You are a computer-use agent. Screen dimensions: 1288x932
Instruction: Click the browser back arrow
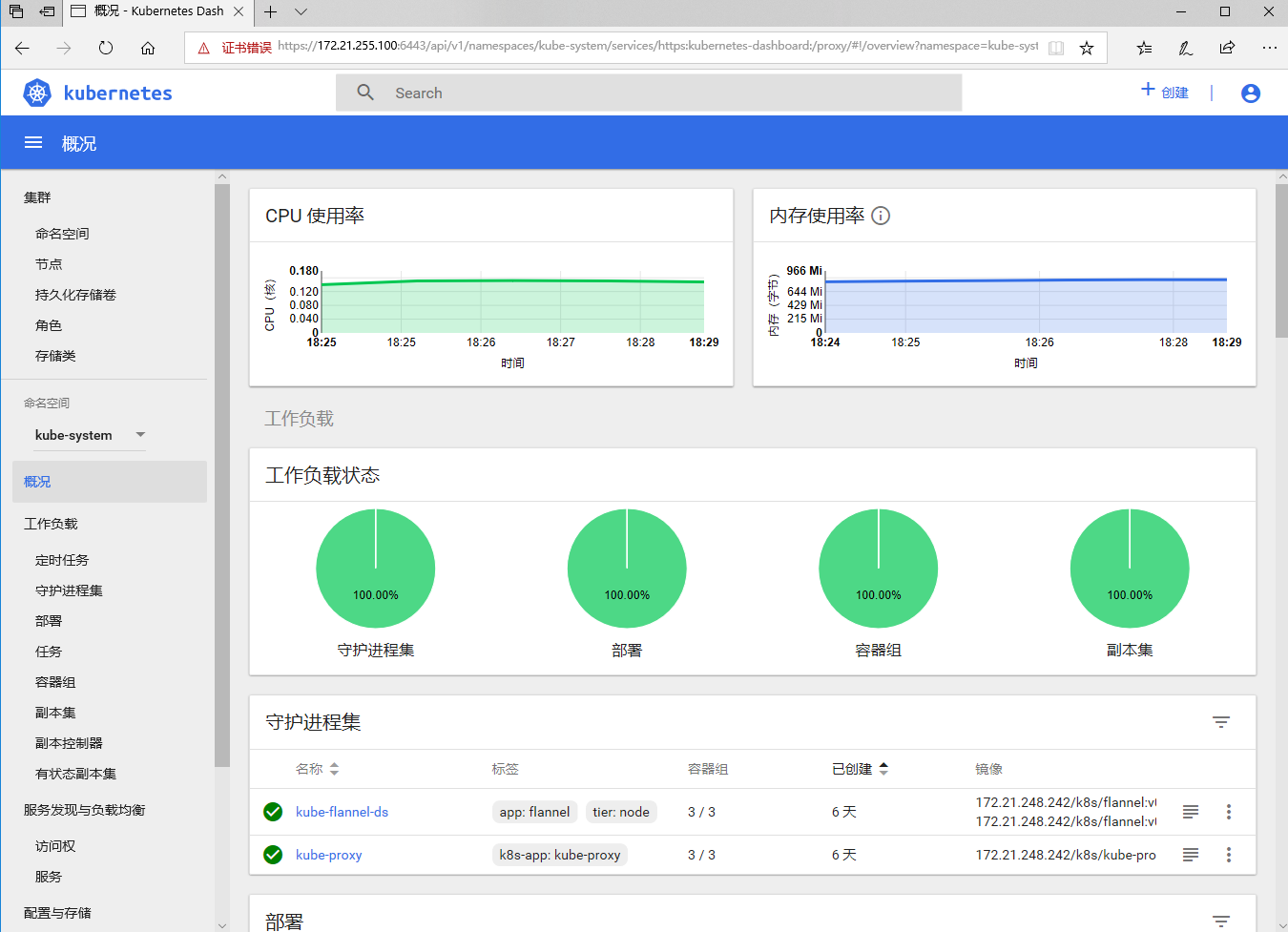coord(22,48)
